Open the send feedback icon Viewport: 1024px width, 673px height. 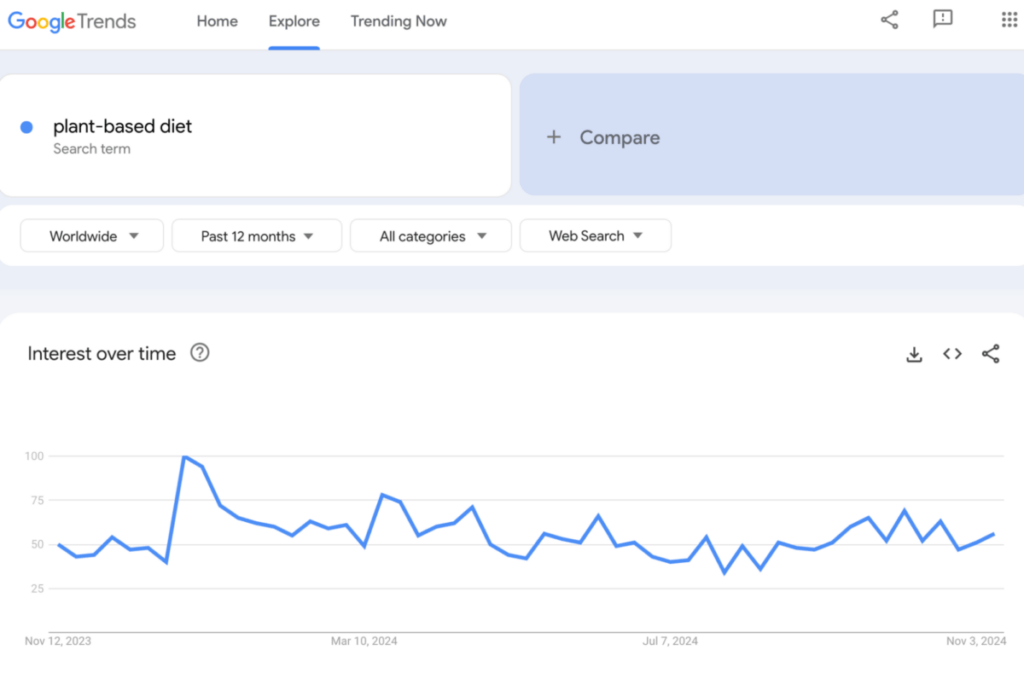point(942,20)
